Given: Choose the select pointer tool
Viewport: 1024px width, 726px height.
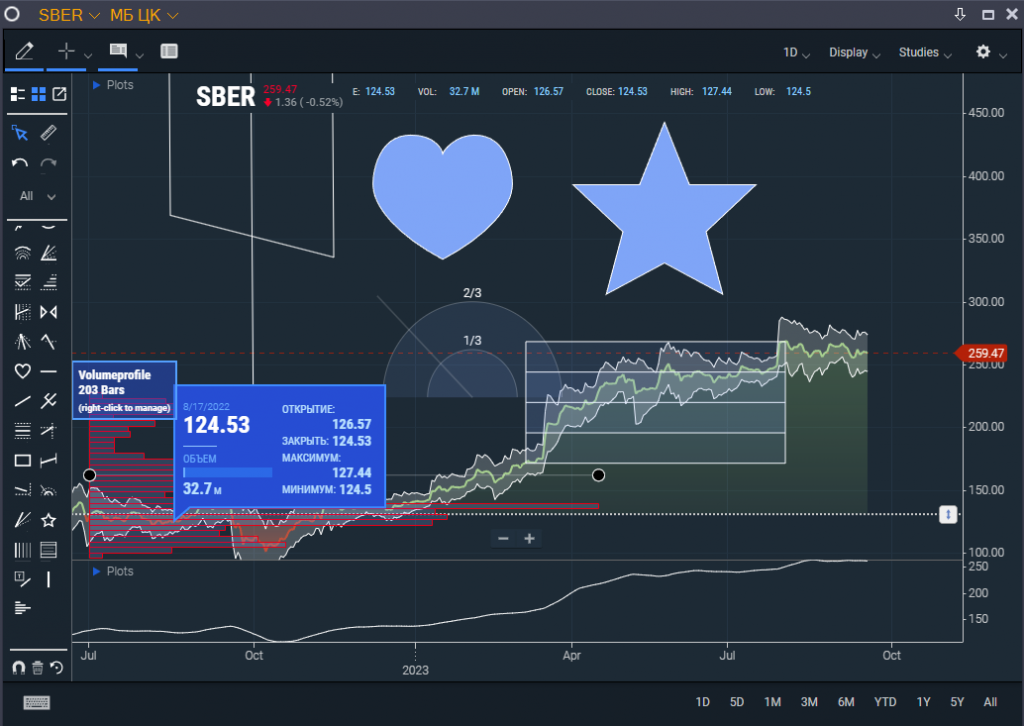Looking at the screenshot, I should pyautogui.click(x=20, y=134).
